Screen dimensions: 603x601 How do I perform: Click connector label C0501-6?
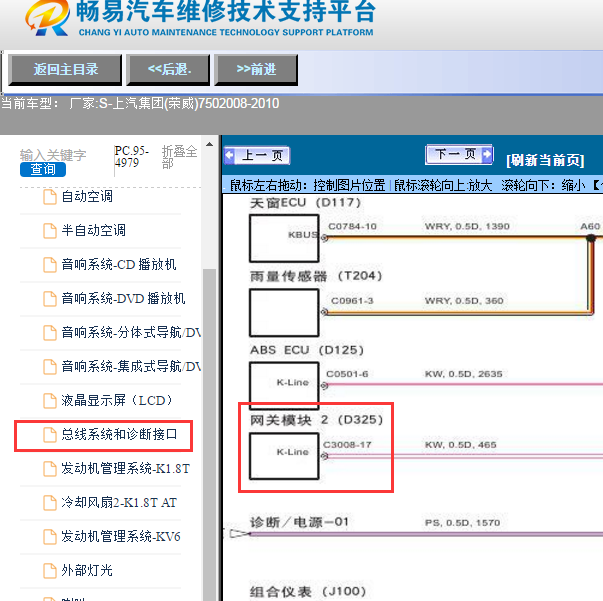point(347,374)
